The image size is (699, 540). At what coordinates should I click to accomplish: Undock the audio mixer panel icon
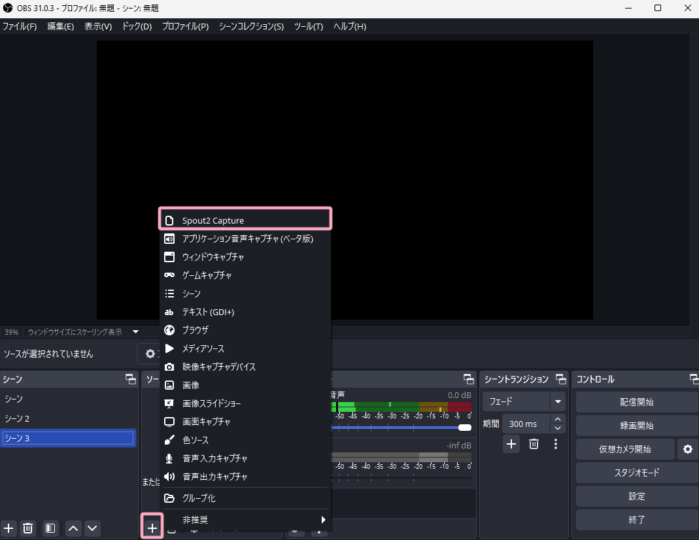468,379
